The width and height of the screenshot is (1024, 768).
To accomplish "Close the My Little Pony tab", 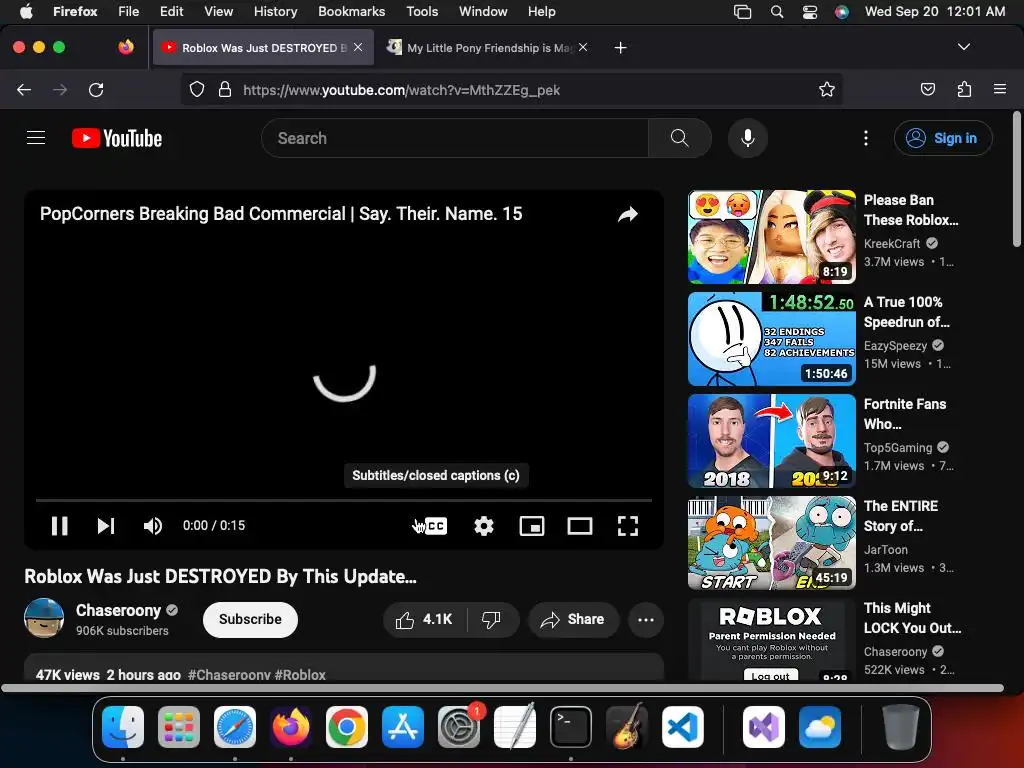I will pos(583,47).
